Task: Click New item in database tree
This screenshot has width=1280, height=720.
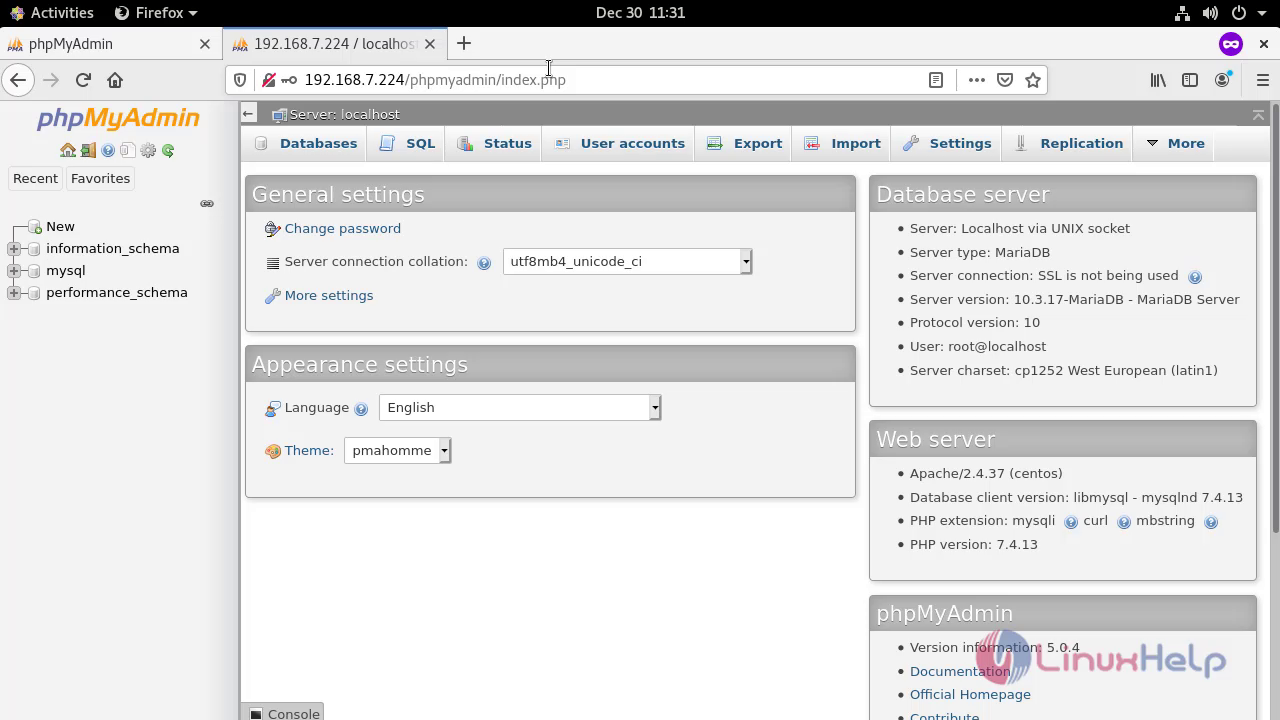Action: (60, 227)
